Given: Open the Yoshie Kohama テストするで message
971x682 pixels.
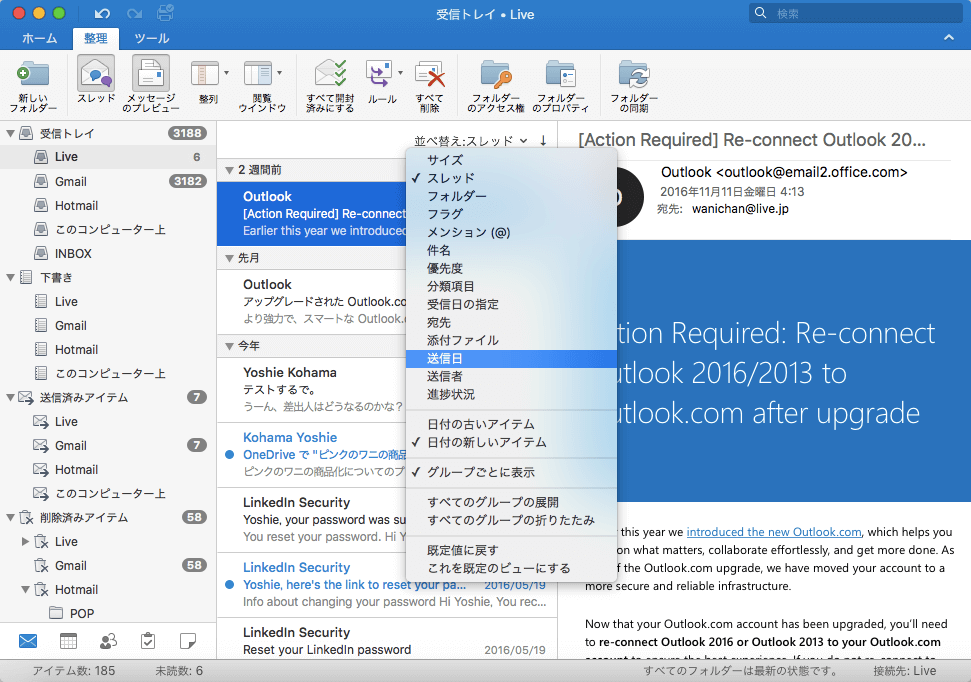Looking at the screenshot, I should tap(312, 389).
